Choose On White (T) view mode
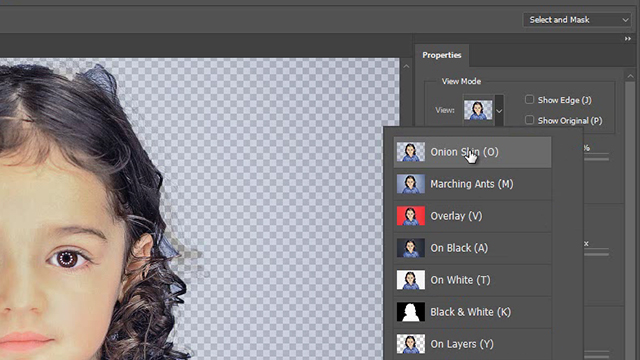This screenshot has height=360, width=640. (x=472, y=280)
